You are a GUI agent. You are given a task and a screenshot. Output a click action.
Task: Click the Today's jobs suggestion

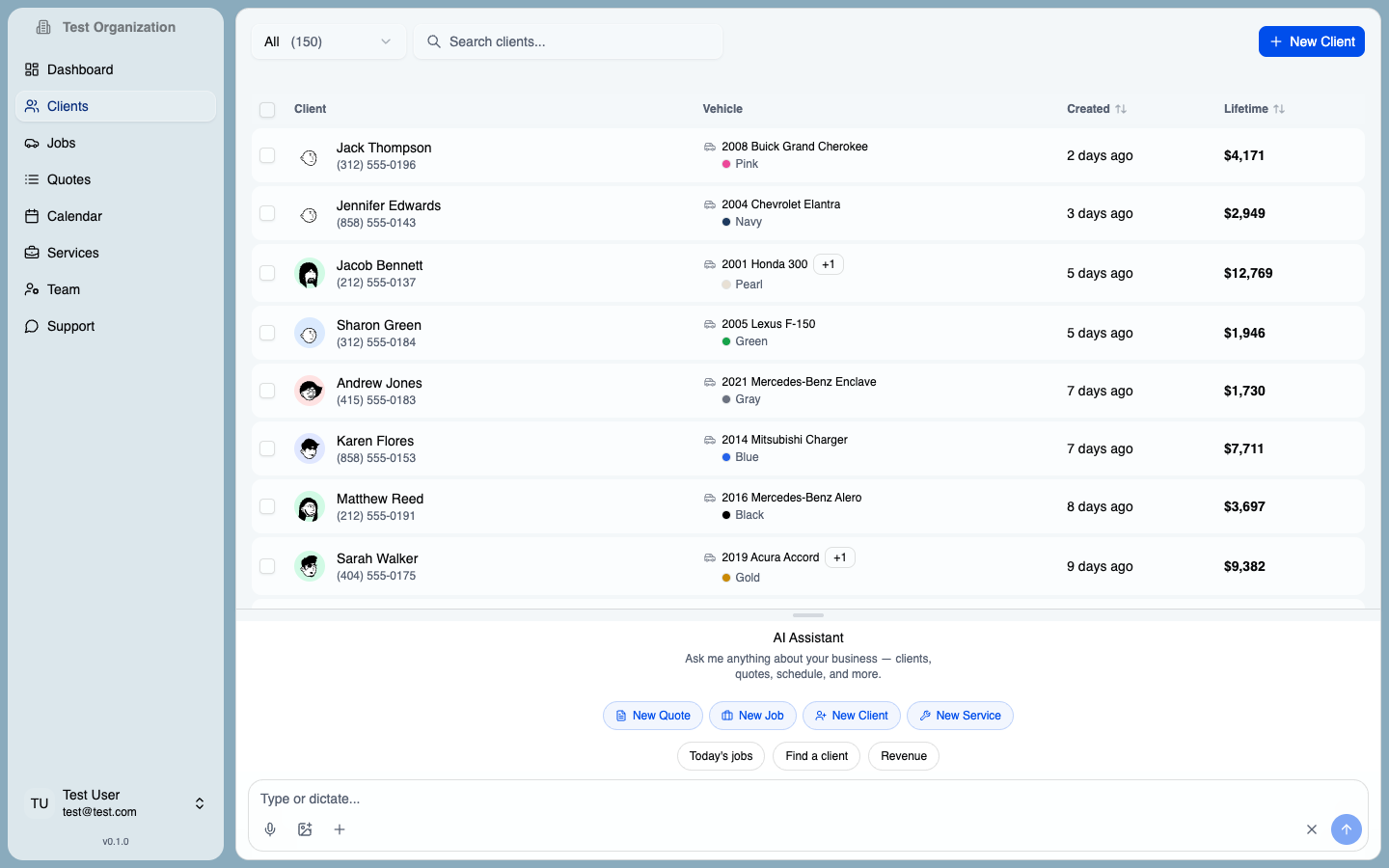tap(721, 756)
